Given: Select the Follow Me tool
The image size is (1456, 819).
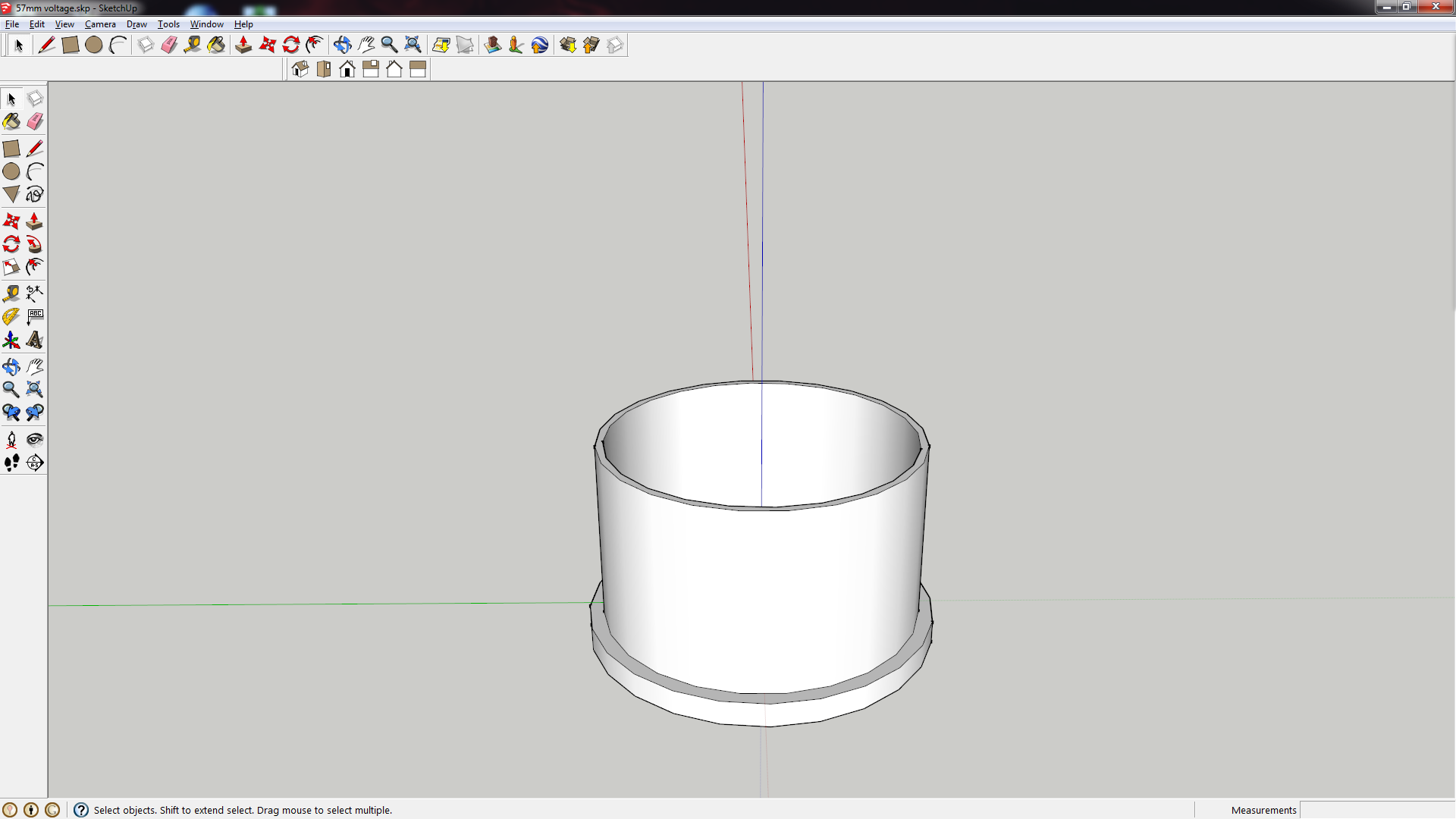Looking at the screenshot, I should tap(35, 244).
